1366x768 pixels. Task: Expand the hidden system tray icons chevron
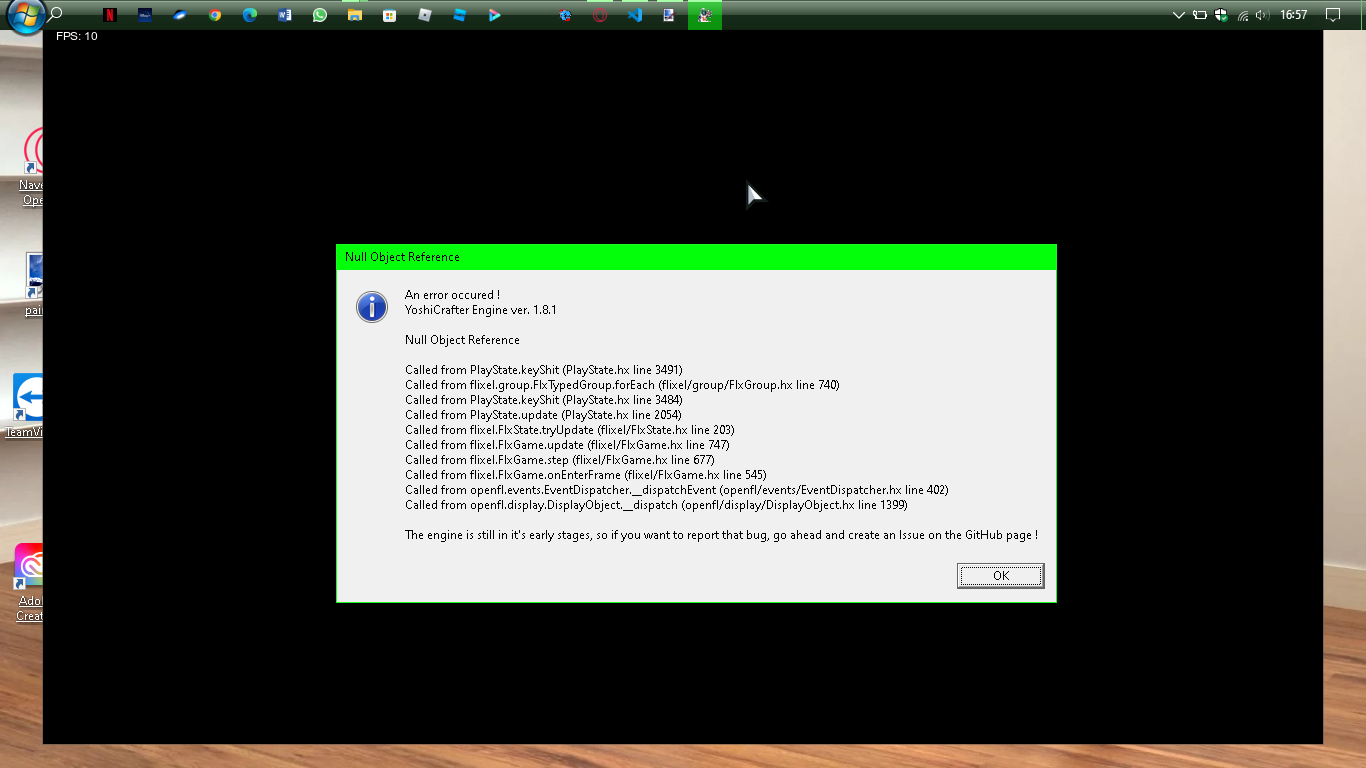coord(1179,15)
